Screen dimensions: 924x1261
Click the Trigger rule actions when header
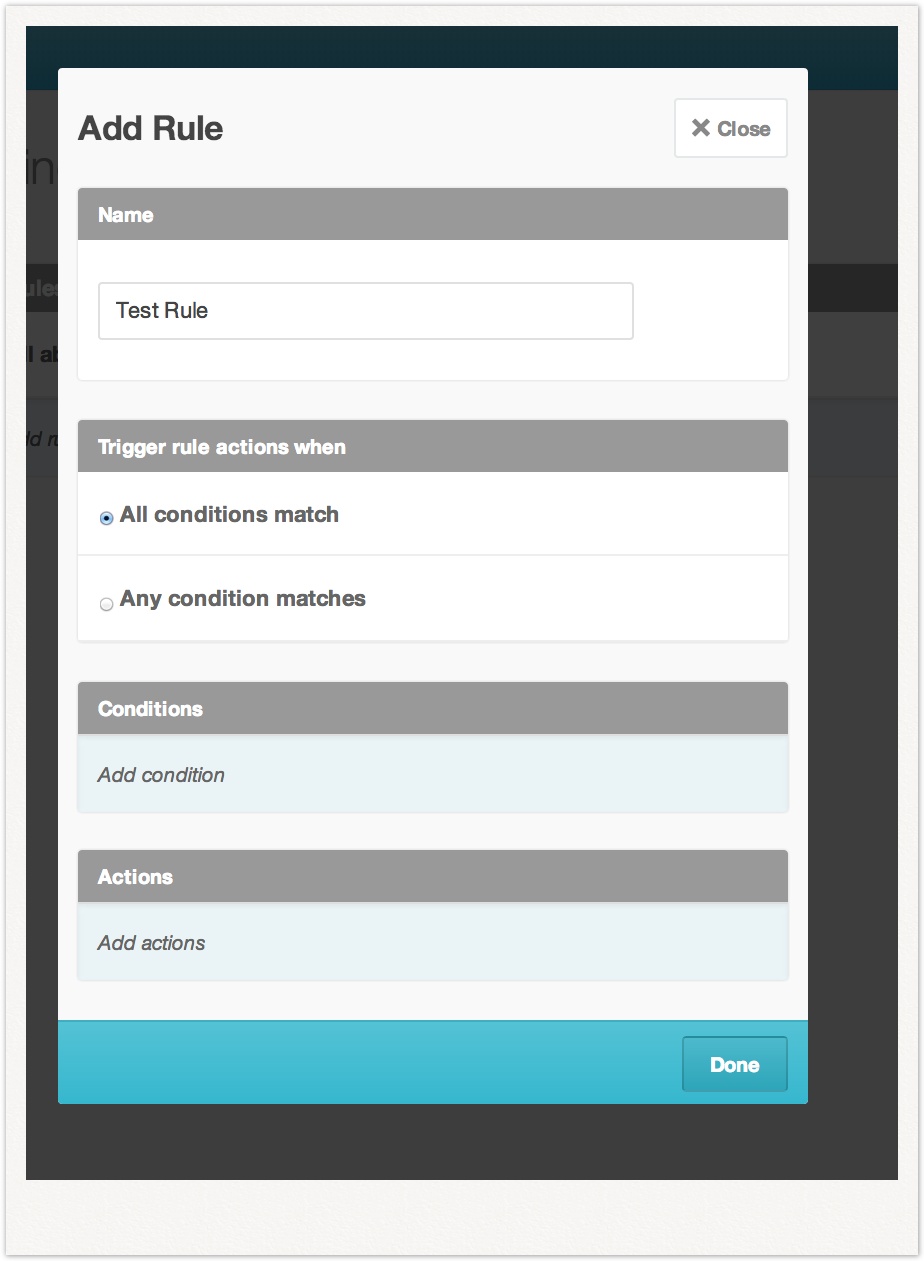pyautogui.click(x=433, y=447)
